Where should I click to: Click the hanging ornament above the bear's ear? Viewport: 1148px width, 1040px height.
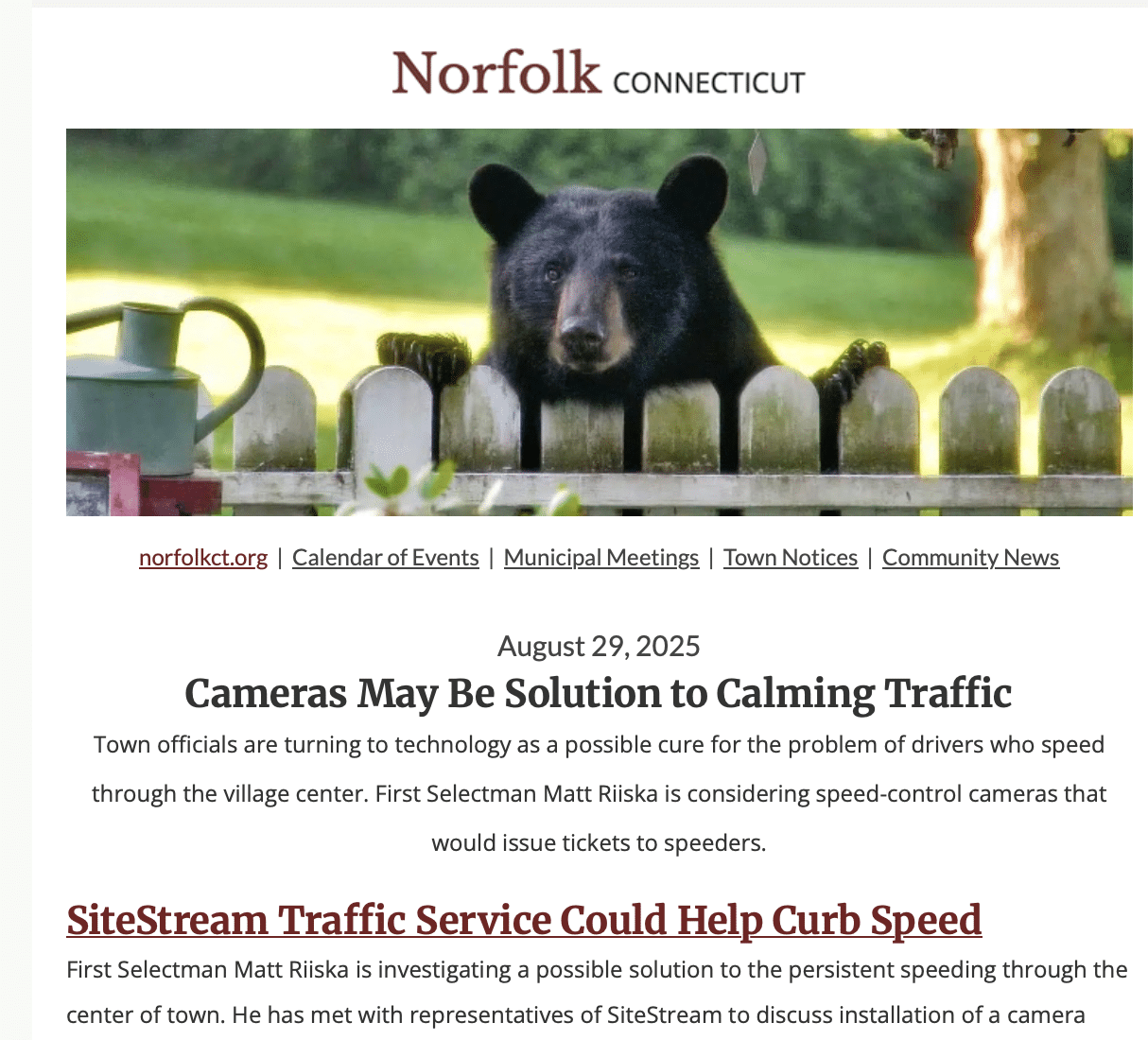(757, 163)
